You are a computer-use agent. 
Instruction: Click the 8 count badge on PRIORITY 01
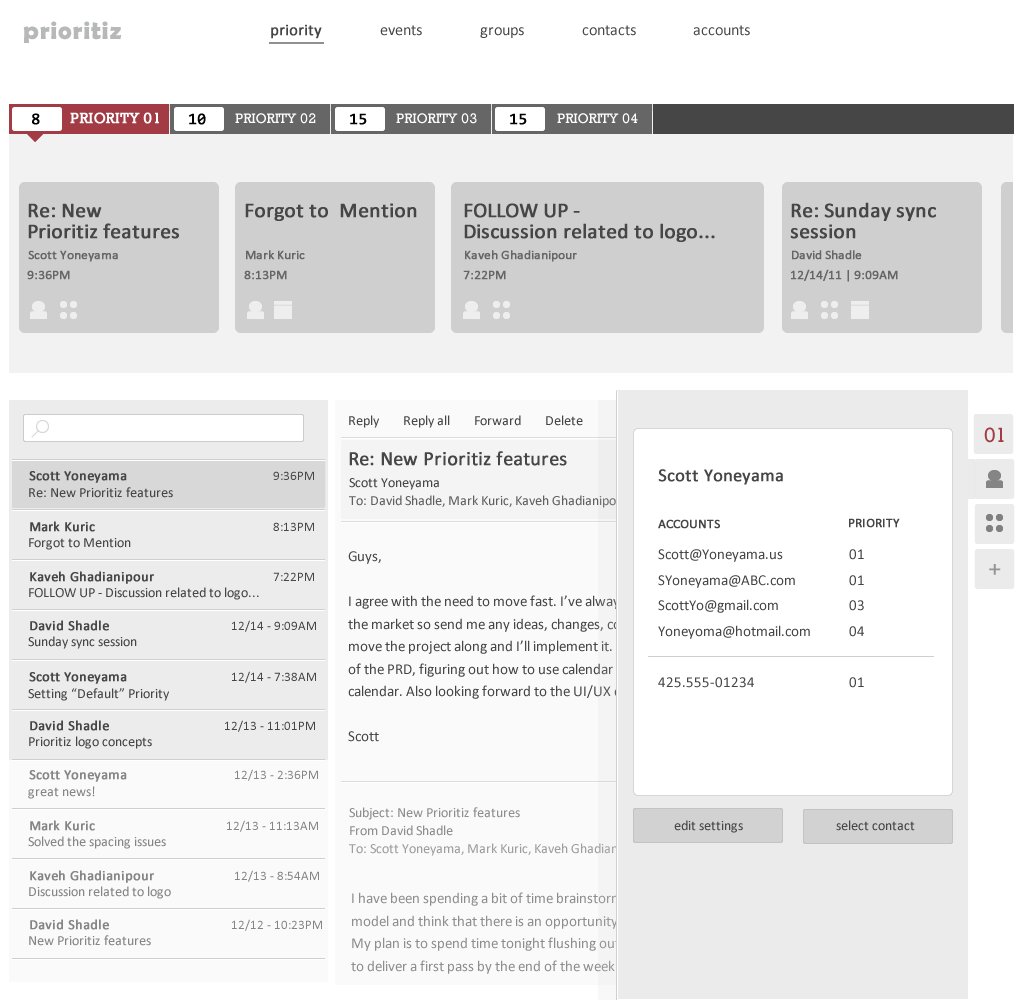[36, 119]
